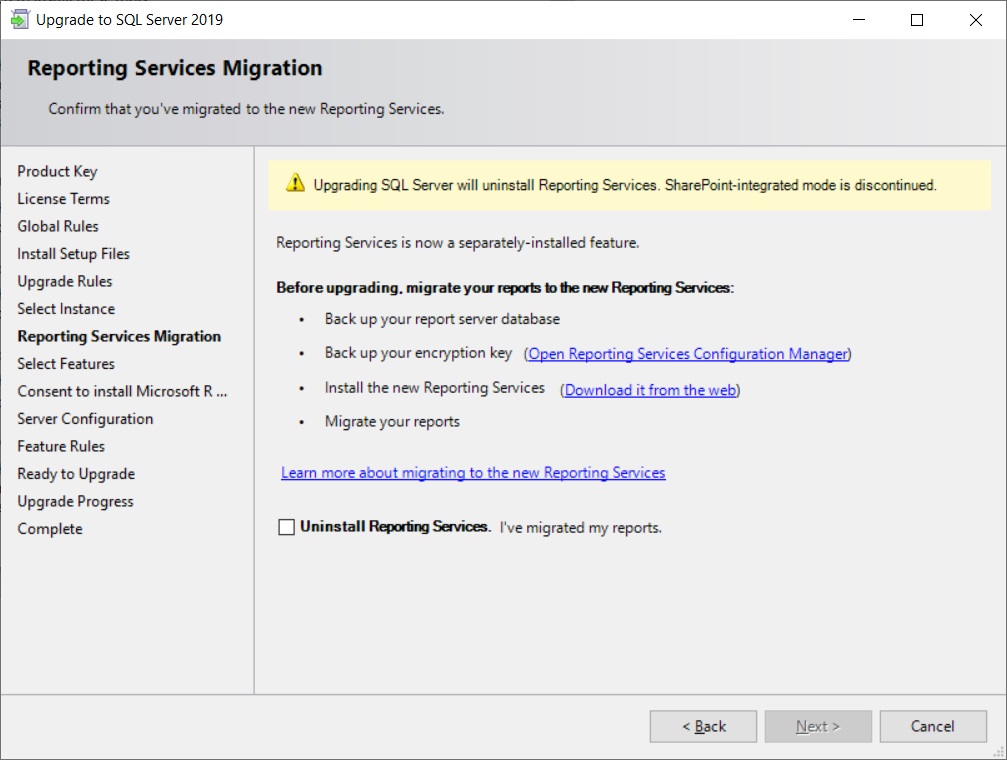Select the Upgrade Progress step
This screenshot has width=1007, height=760.
pyautogui.click(x=75, y=502)
